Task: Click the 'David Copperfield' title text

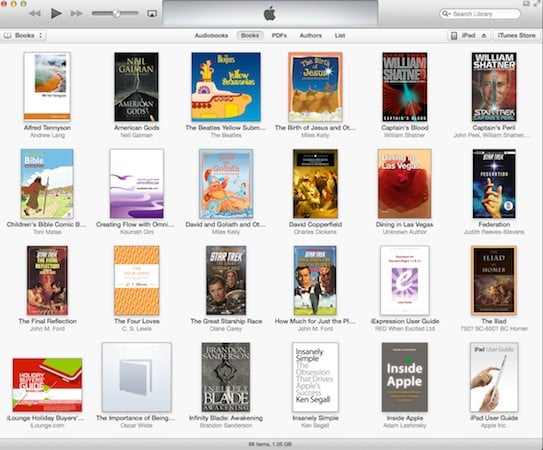Action: [315, 224]
